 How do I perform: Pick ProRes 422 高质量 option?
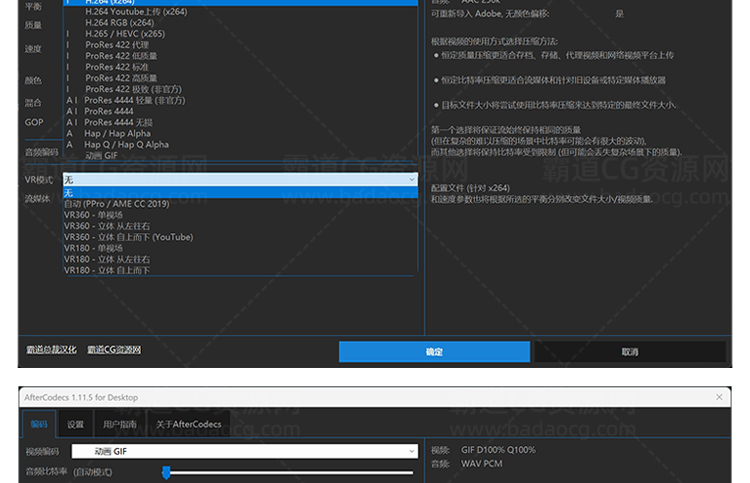pos(121,78)
